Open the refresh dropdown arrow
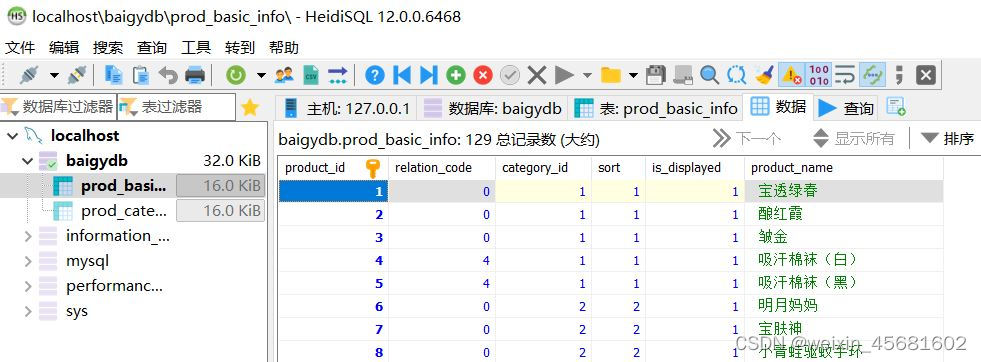Screen dimensions: 981x362 [261, 76]
